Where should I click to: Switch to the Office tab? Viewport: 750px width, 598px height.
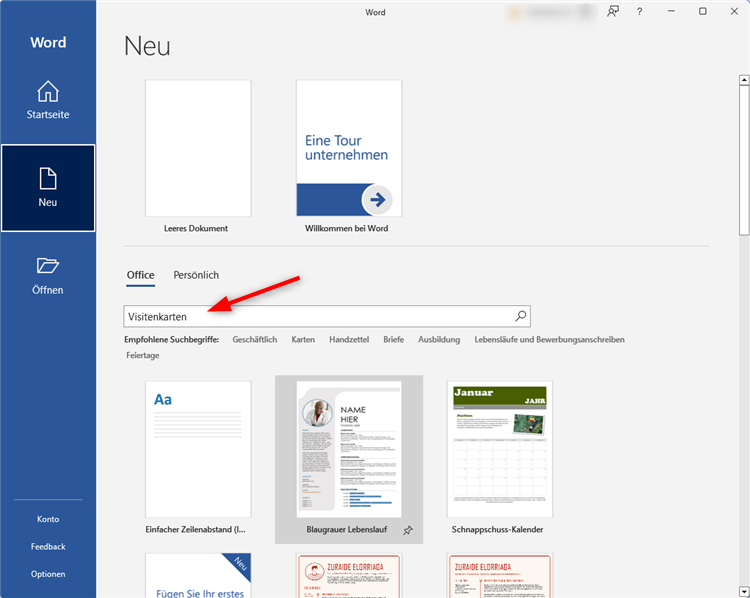pos(141,275)
